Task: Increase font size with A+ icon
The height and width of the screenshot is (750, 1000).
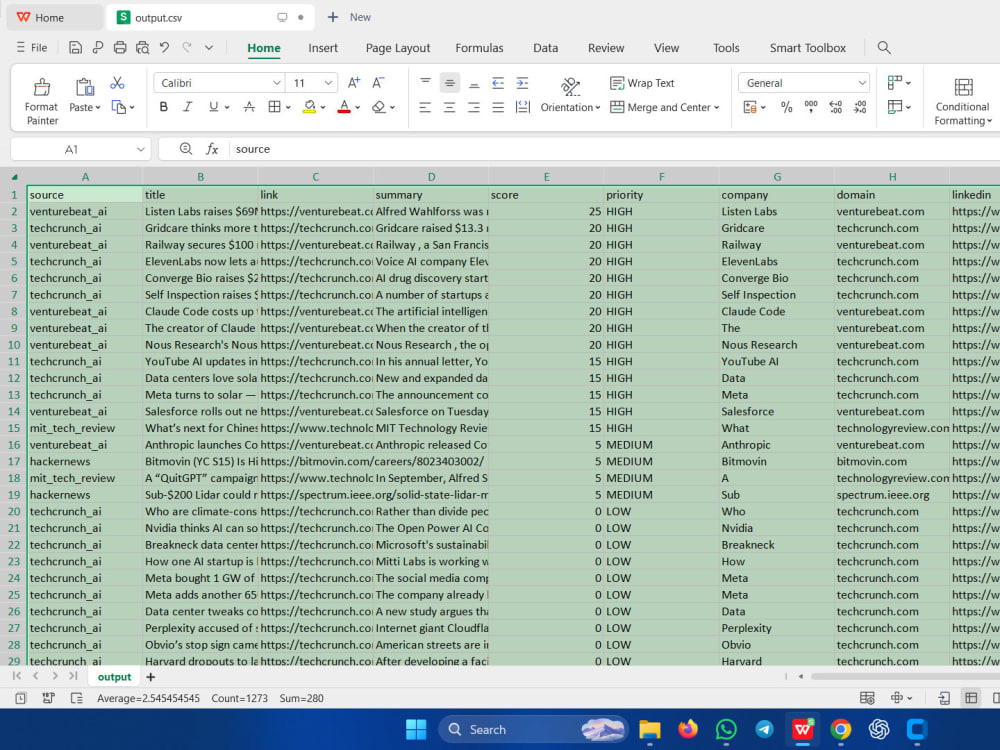Action: point(354,83)
